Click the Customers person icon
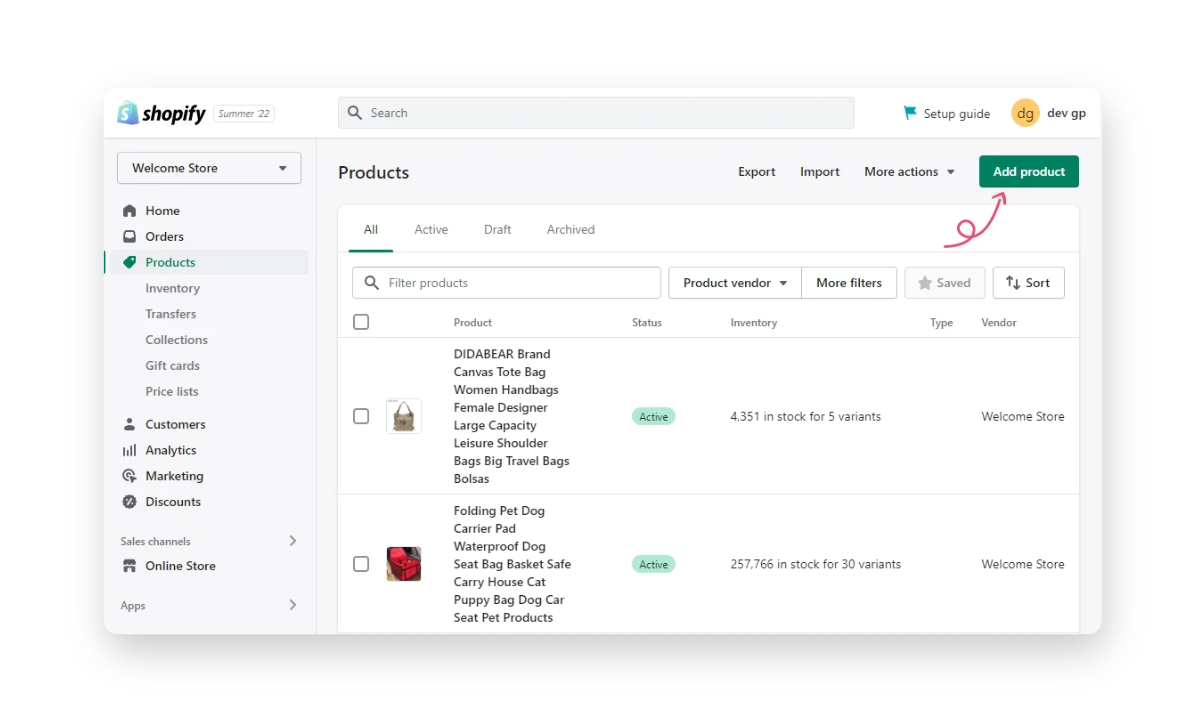1204x720 pixels. tap(129, 425)
